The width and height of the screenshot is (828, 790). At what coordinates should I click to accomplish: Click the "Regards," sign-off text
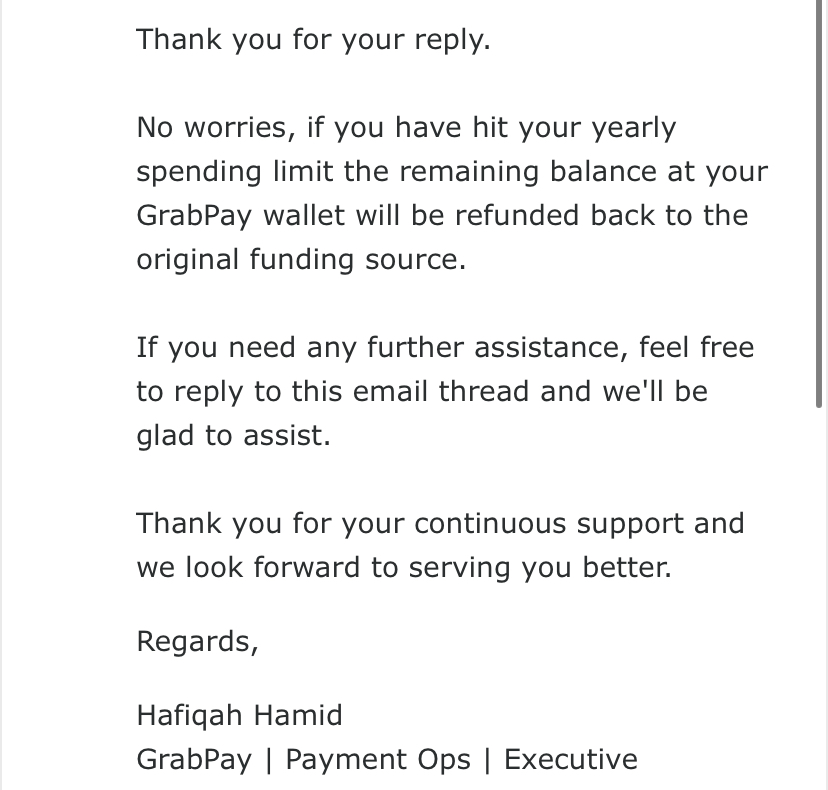click(x=197, y=642)
